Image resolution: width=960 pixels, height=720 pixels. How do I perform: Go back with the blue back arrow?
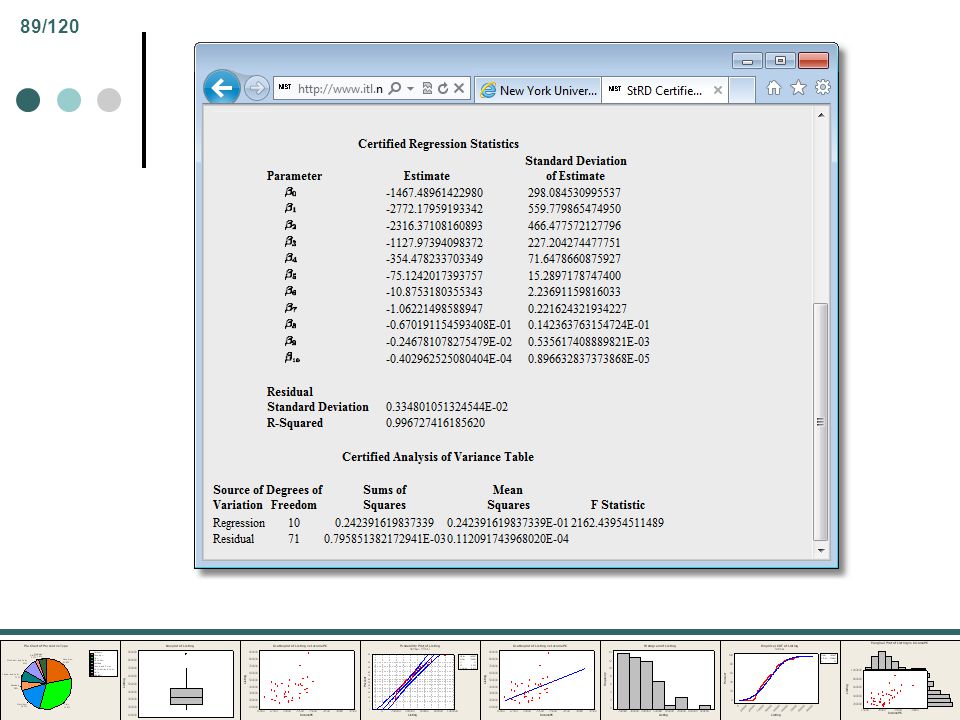click(x=222, y=88)
